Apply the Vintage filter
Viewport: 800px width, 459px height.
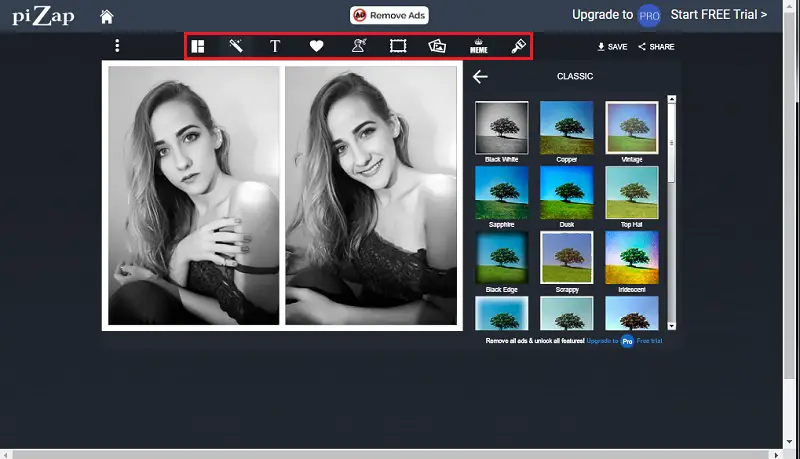click(x=632, y=128)
